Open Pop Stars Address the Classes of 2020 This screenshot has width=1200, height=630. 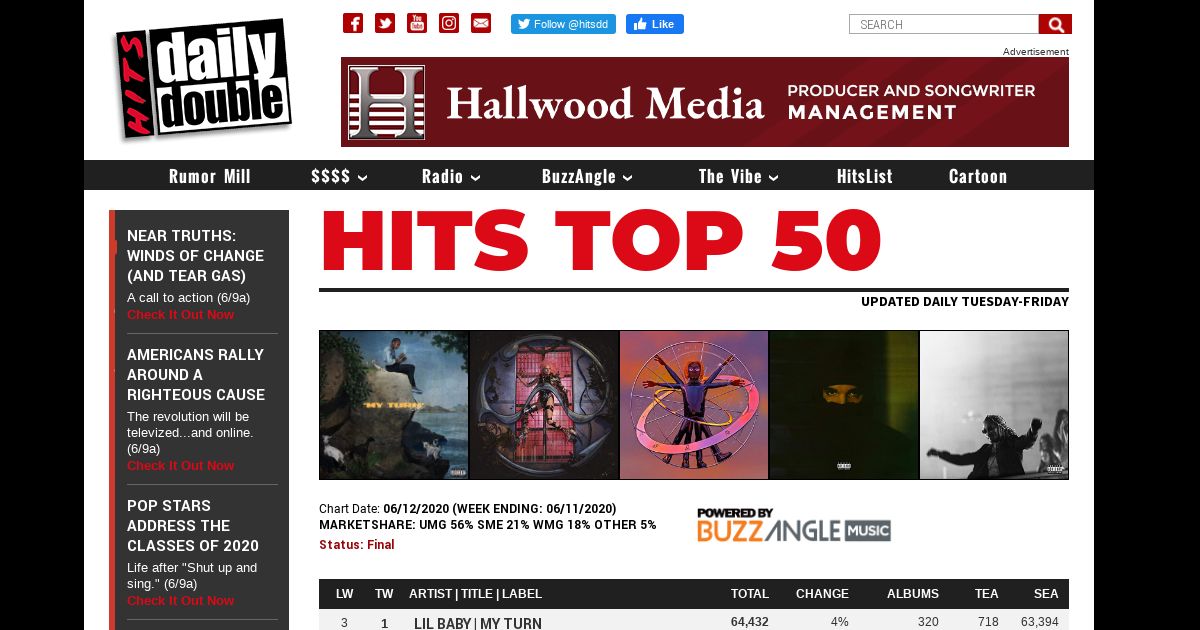(x=193, y=526)
